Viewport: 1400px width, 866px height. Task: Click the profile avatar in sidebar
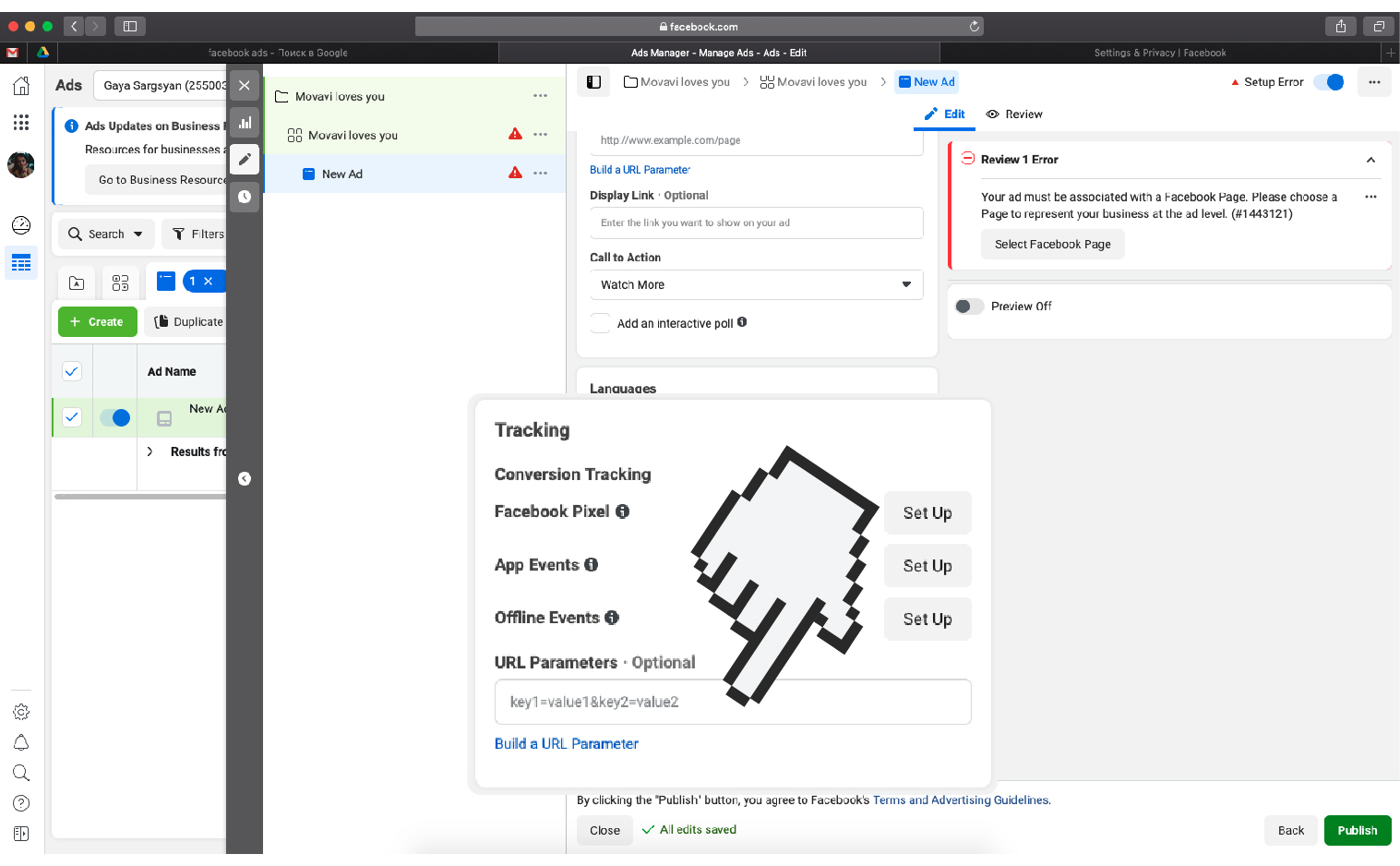pyautogui.click(x=21, y=165)
